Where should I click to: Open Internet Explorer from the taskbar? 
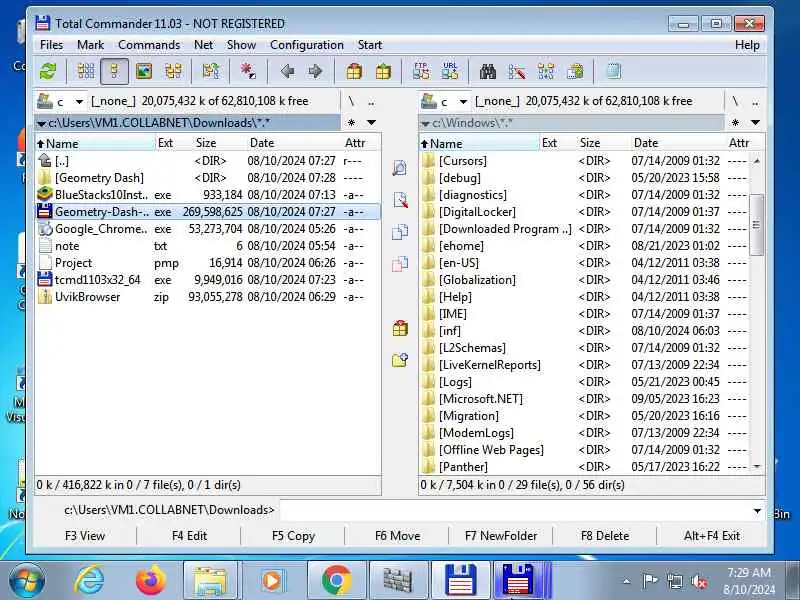(x=88, y=581)
